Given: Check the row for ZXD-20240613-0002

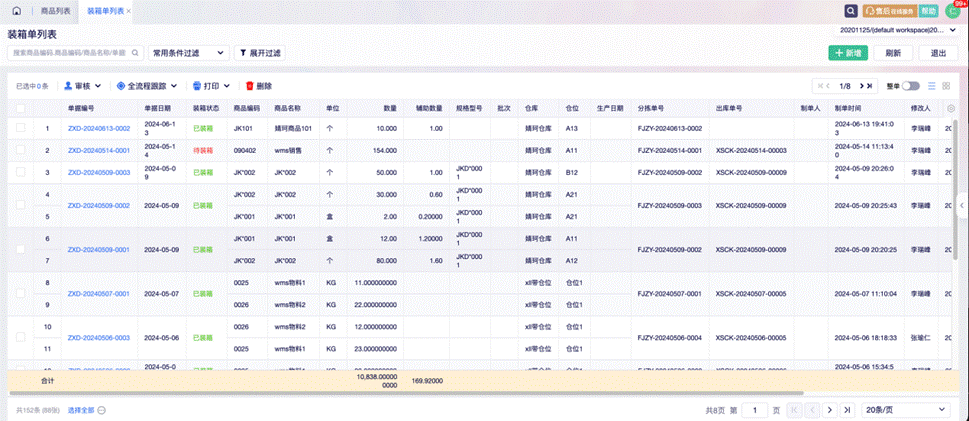Looking at the screenshot, I should point(21,128).
